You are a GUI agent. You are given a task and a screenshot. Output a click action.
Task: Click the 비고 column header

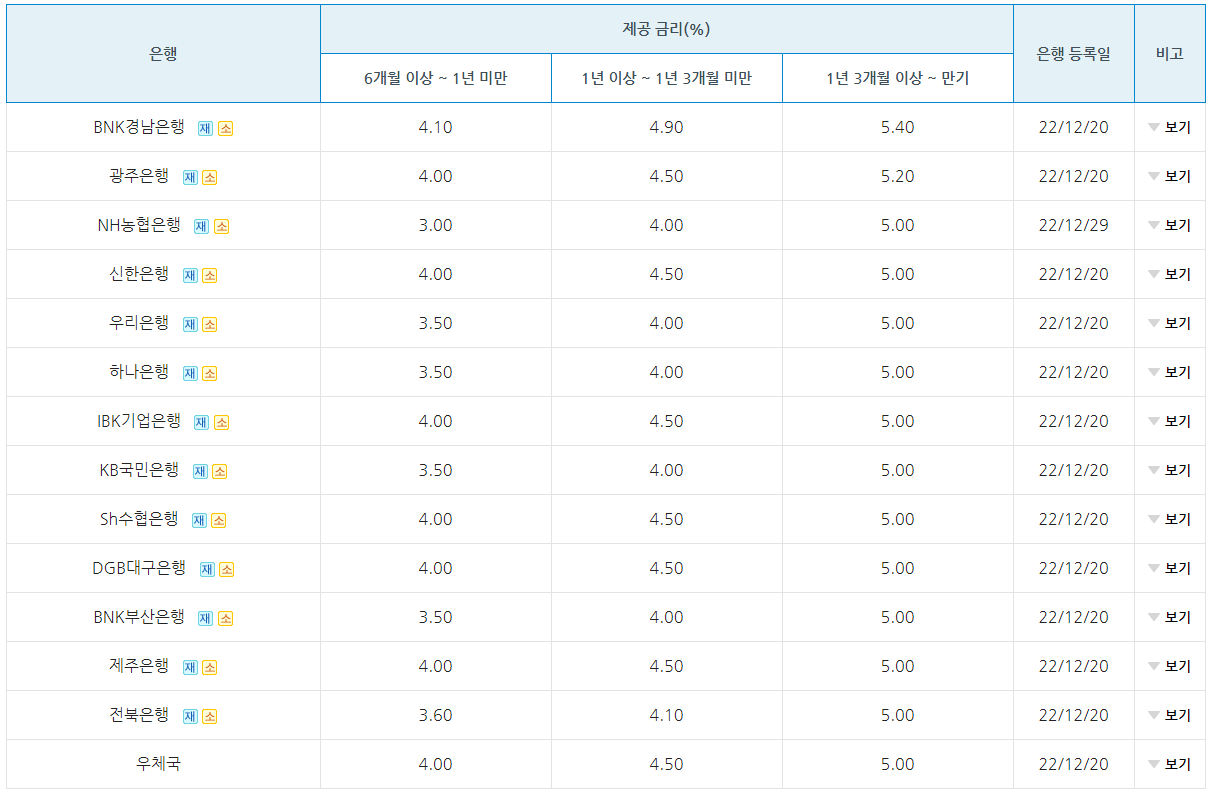(1170, 54)
